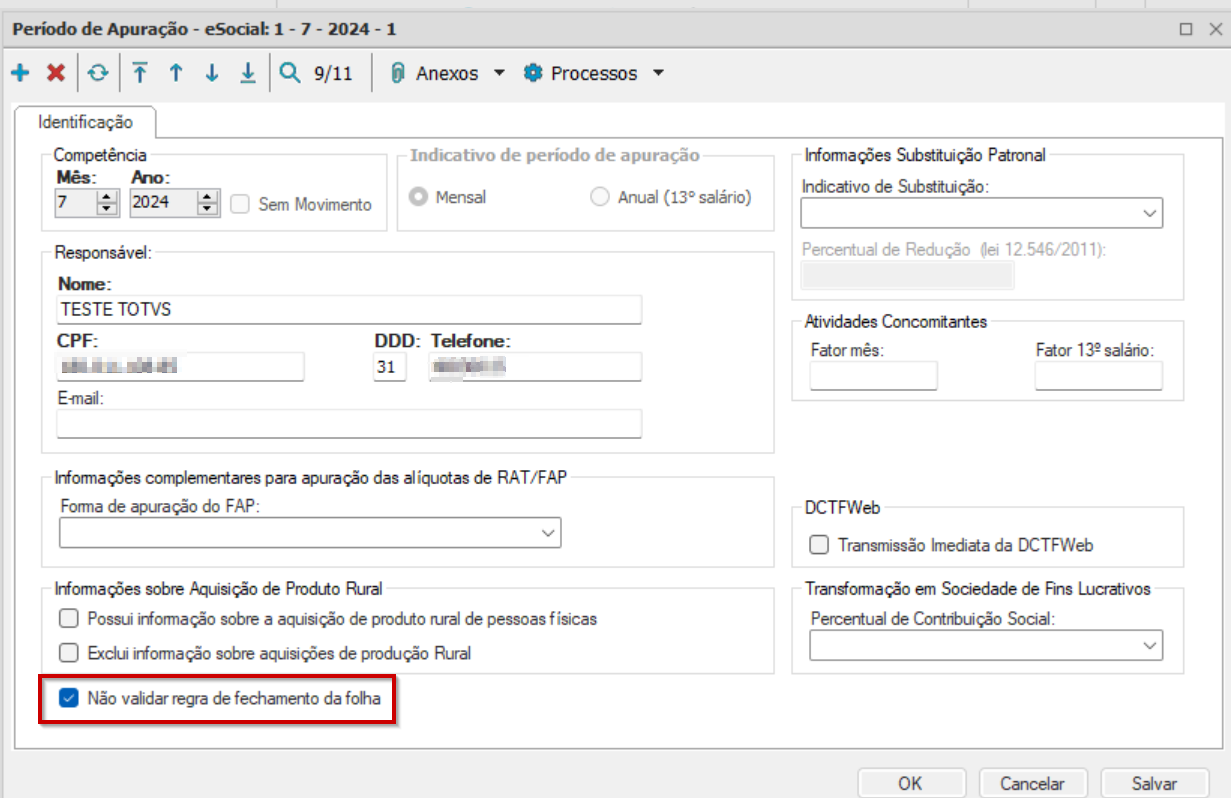1231x798 pixels.
Task: Open Indicativo de Substituição dropdown
Action: click(x=1152, y=214)
